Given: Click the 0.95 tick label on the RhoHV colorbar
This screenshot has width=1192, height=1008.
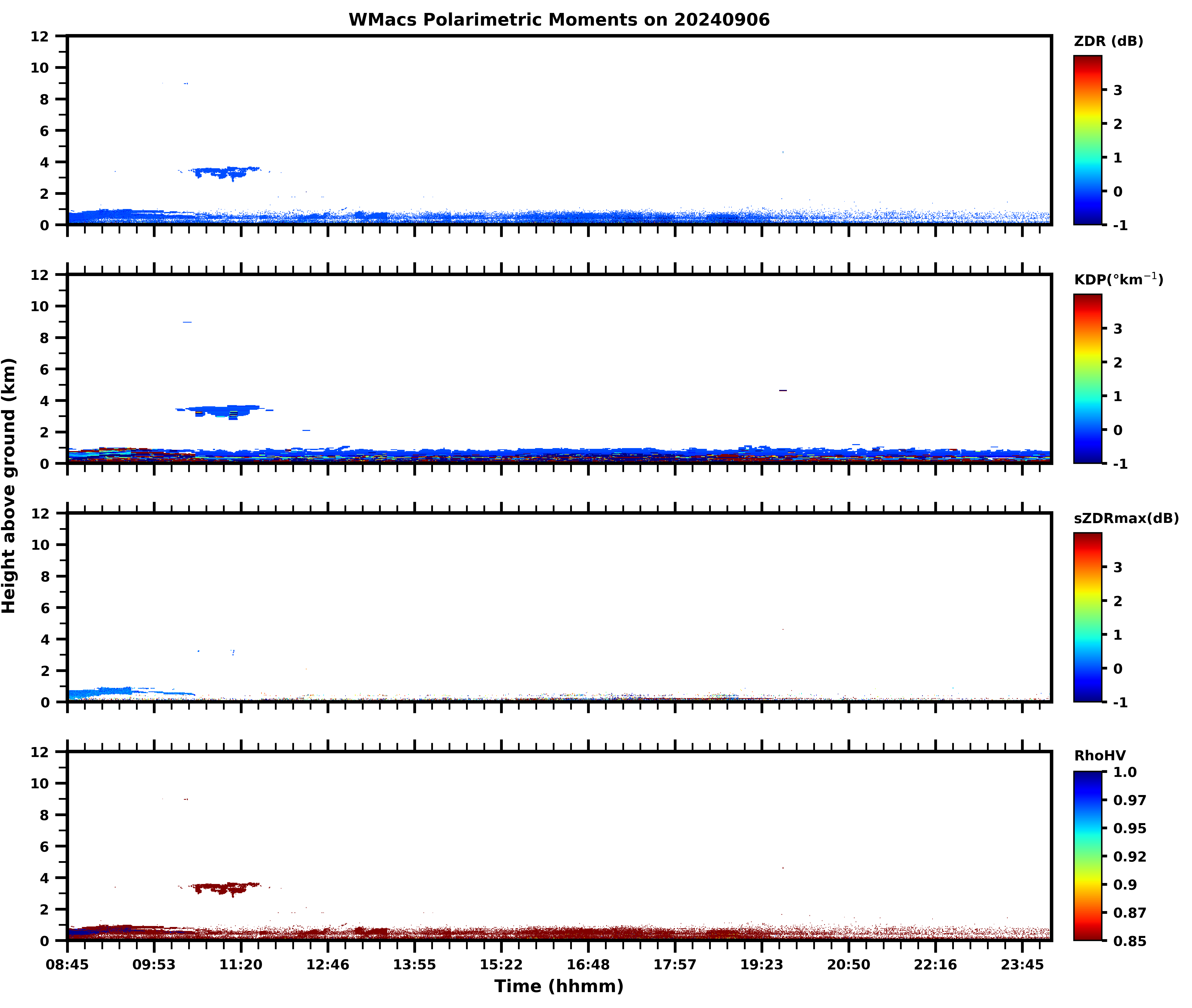Looking at the screenshot, I should pos(1129,828).
